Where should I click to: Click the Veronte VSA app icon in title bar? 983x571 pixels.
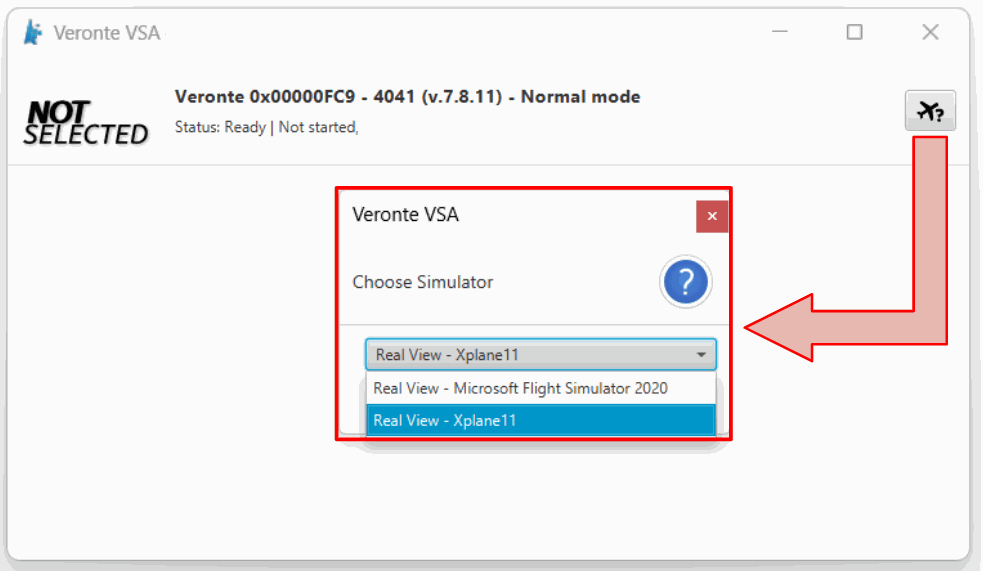pyautogui.click(x=34, y=33)
